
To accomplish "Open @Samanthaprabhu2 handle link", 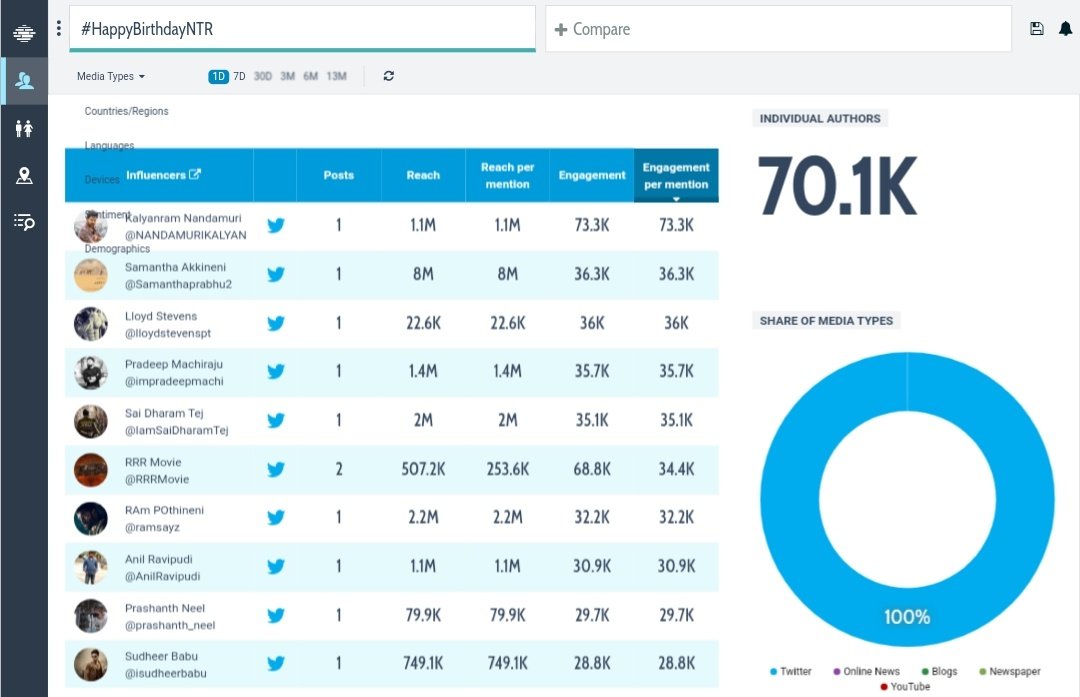I will click(178, 284).
